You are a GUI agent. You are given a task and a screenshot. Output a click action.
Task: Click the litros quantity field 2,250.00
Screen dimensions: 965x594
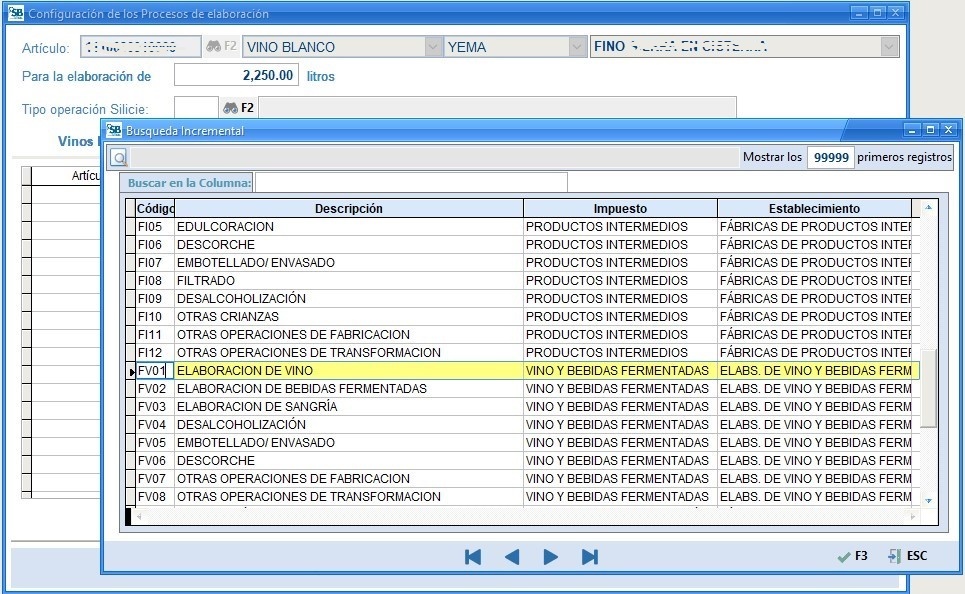[x=237, y=76]
